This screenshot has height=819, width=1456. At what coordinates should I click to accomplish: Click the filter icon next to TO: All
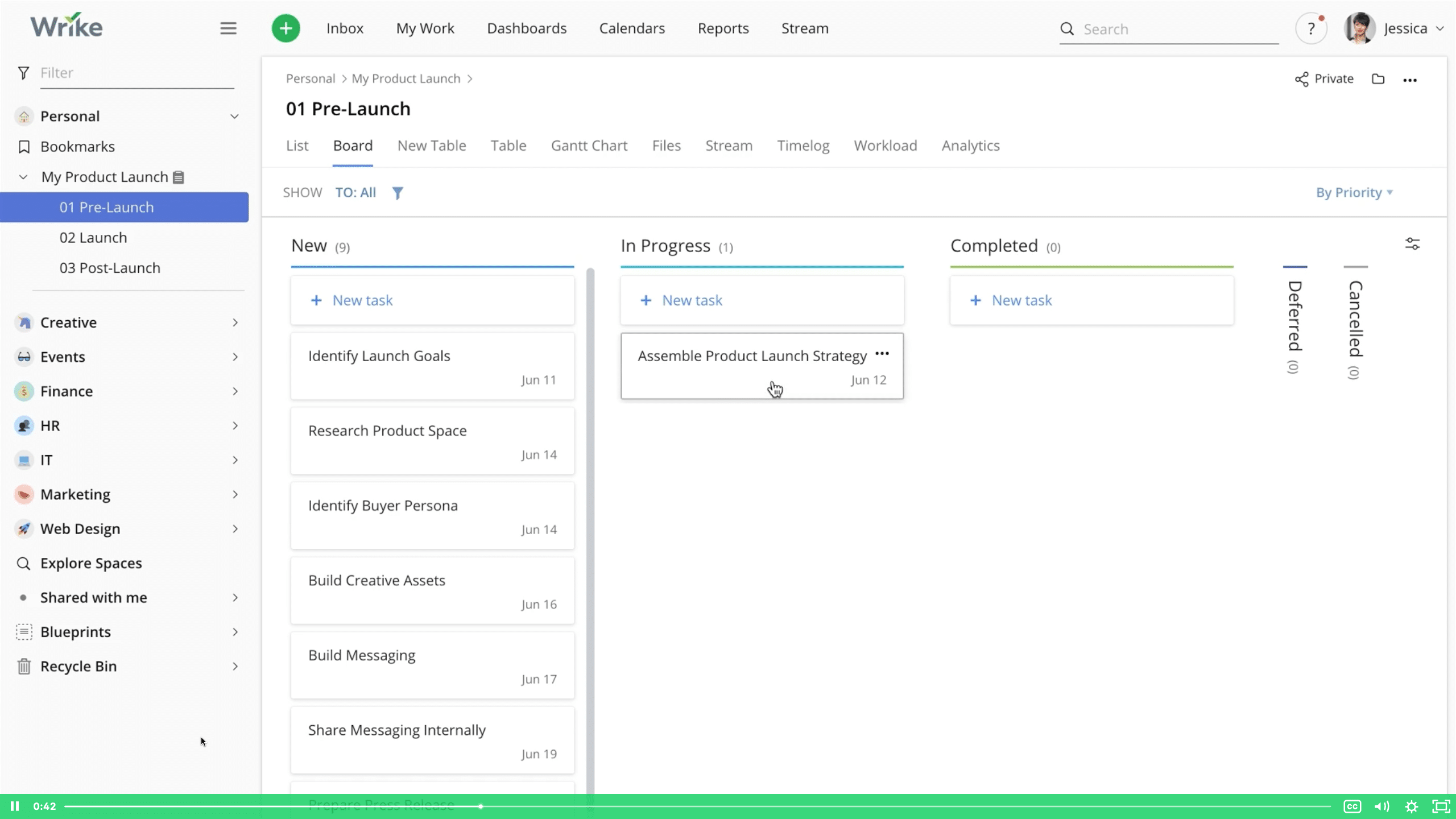tap(397, 193)
